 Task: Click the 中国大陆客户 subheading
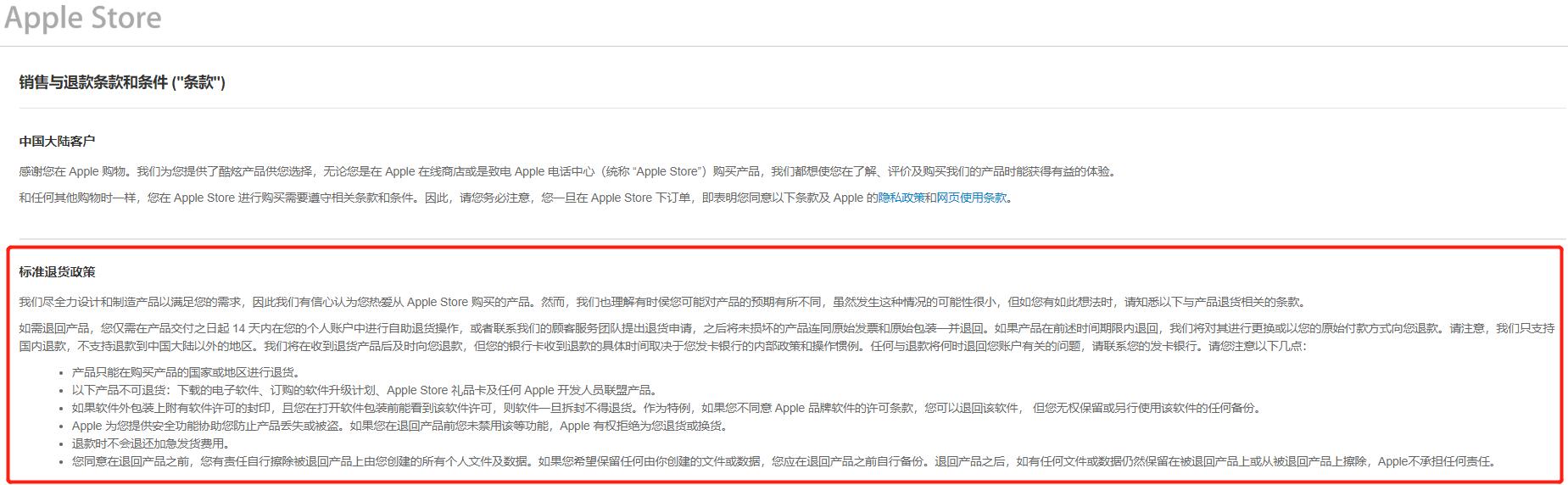click(57, 141)
